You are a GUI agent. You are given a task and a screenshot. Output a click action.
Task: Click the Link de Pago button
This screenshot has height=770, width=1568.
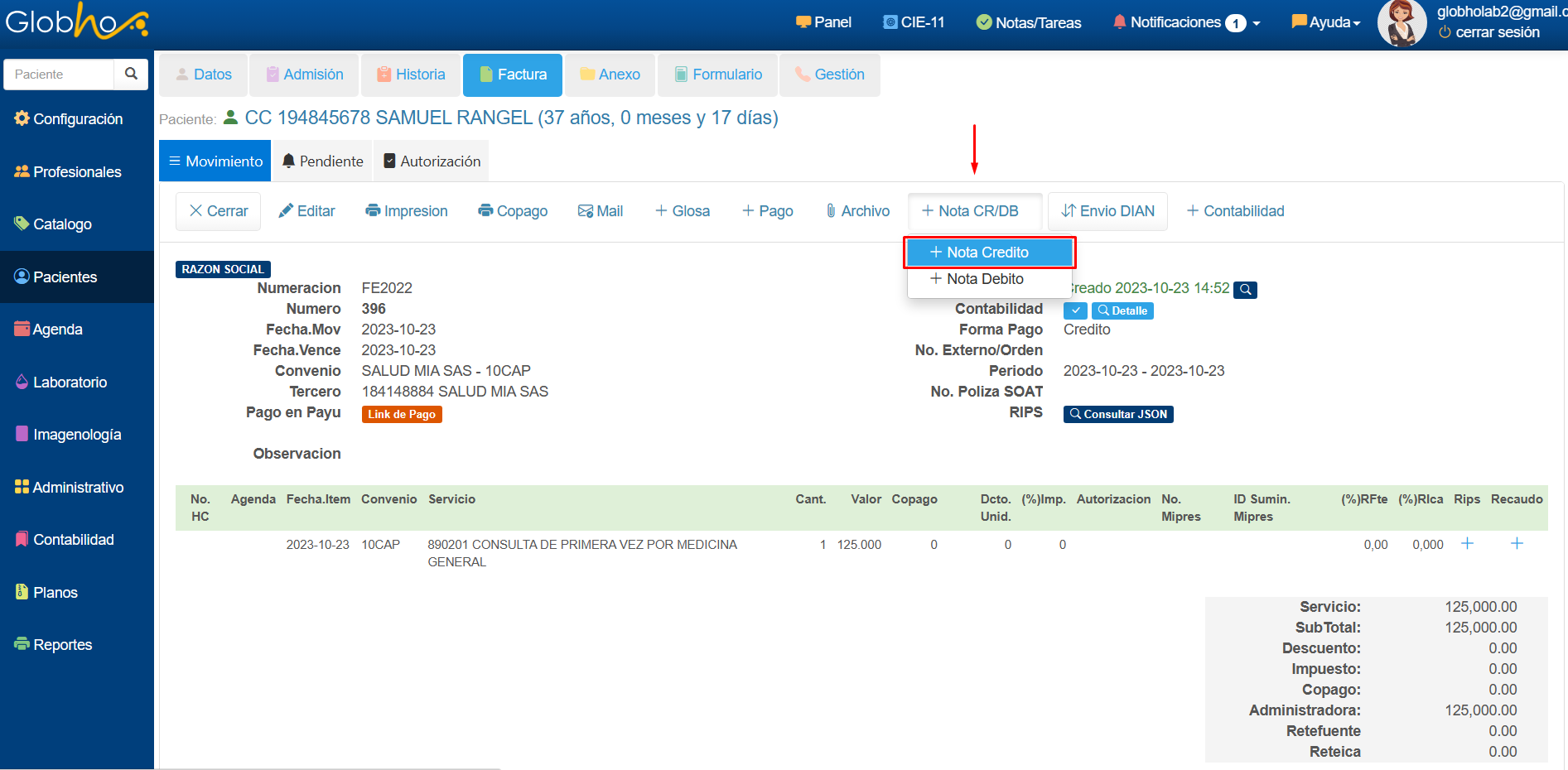[x=402, y=414]
